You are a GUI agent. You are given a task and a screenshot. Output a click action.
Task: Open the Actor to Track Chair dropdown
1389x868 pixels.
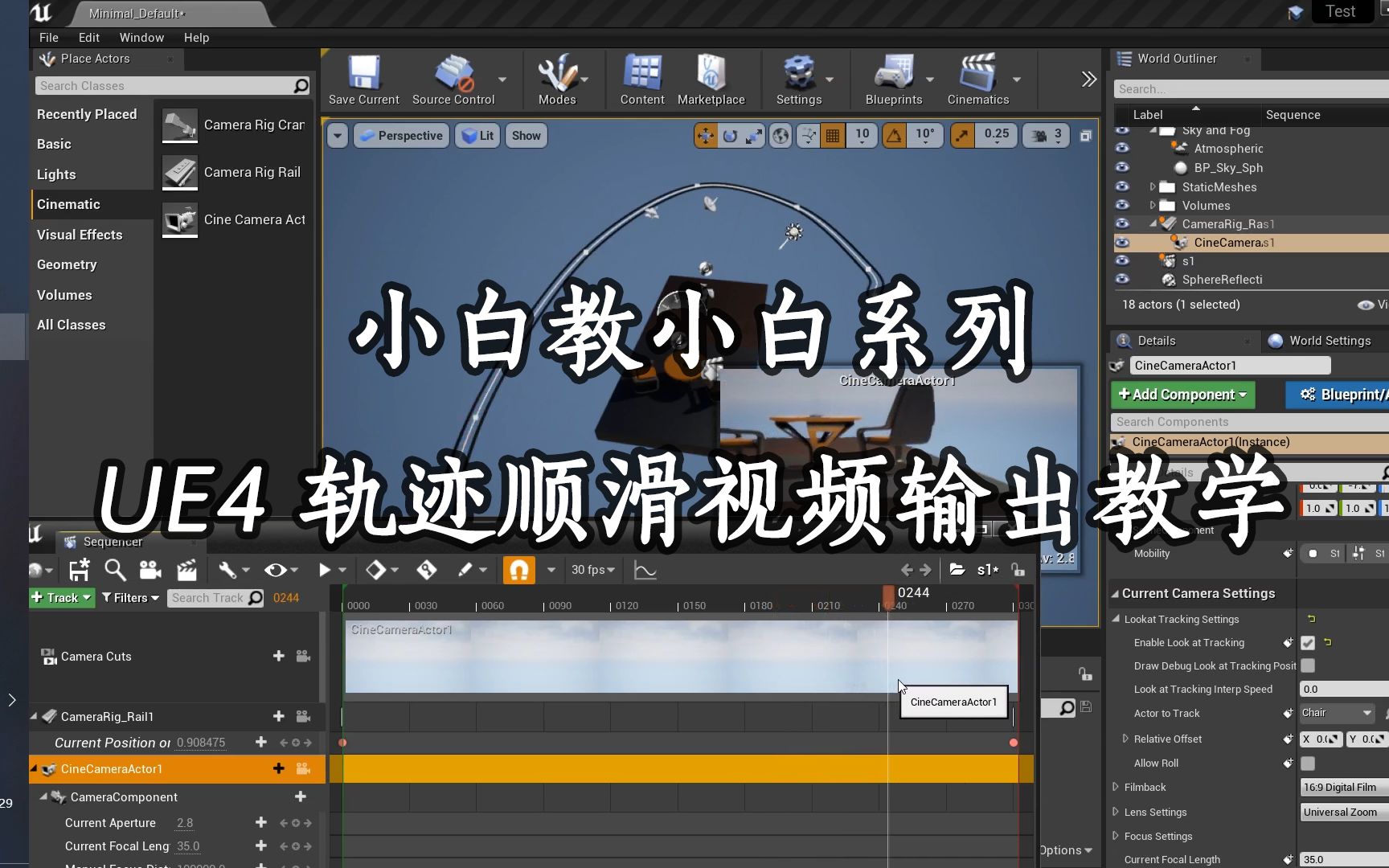[1338, 713]
